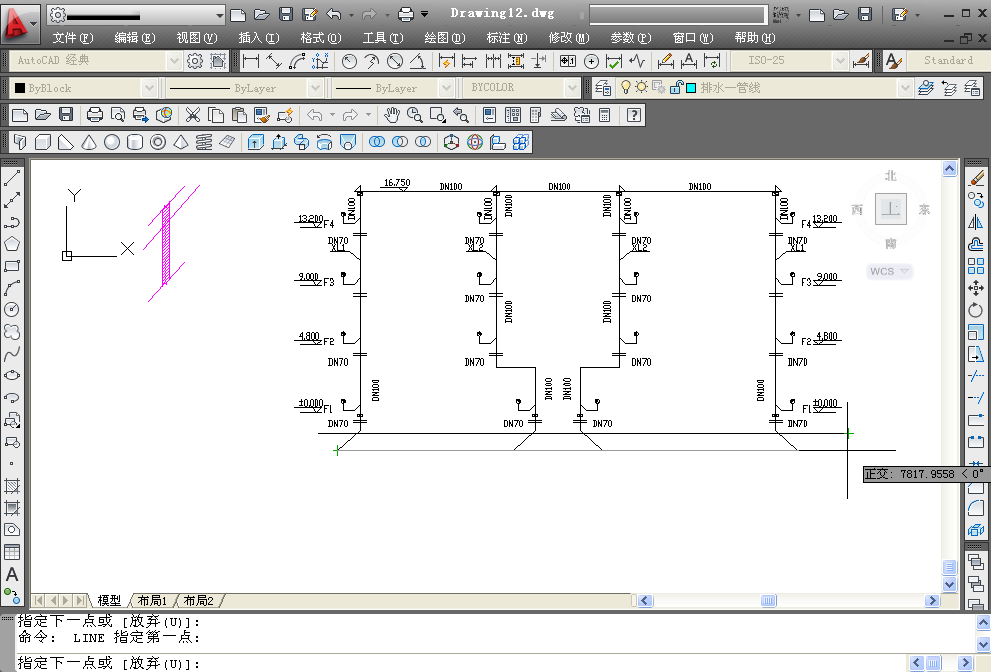991x672 pixels.
Task: Click the black ByBlock color swatch
Action: [x=20, y=88]
